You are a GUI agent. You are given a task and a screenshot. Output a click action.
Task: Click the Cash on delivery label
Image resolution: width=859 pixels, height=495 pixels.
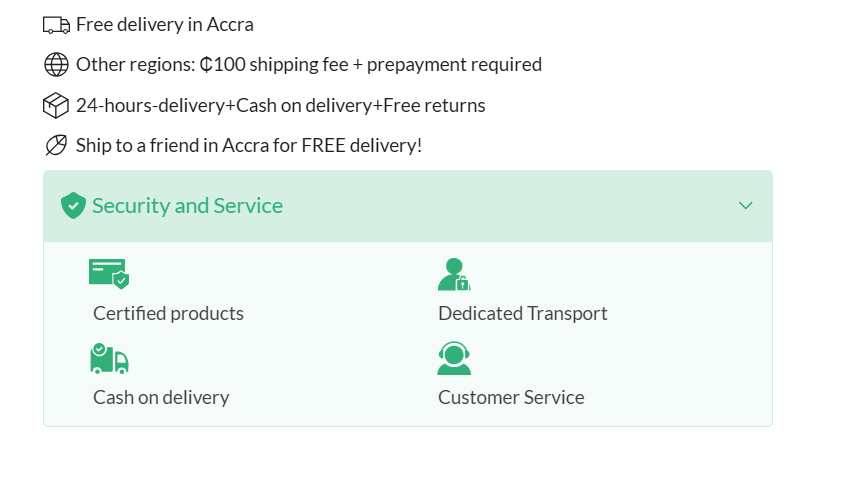[161, 398]
